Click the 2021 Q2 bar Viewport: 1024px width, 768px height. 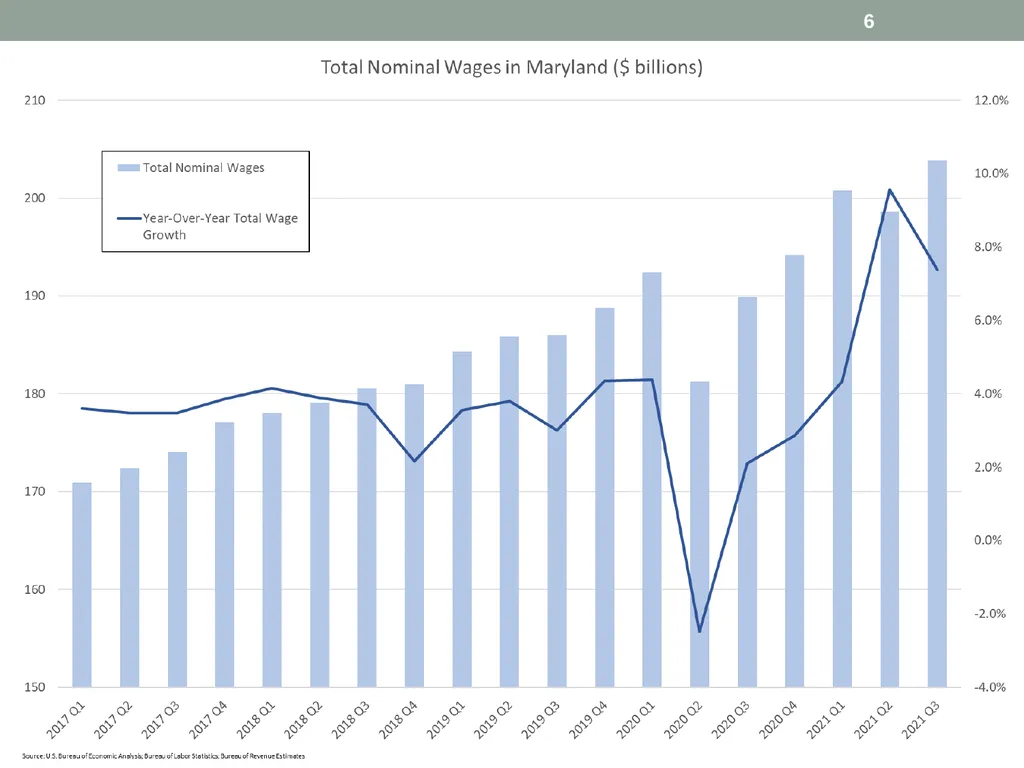(889, 449)
